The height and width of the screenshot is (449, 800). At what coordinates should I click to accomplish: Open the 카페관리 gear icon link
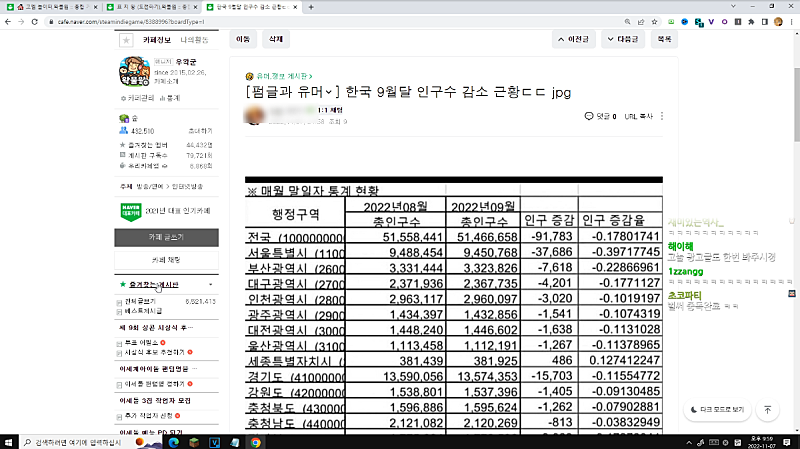(x=136, y=98)
